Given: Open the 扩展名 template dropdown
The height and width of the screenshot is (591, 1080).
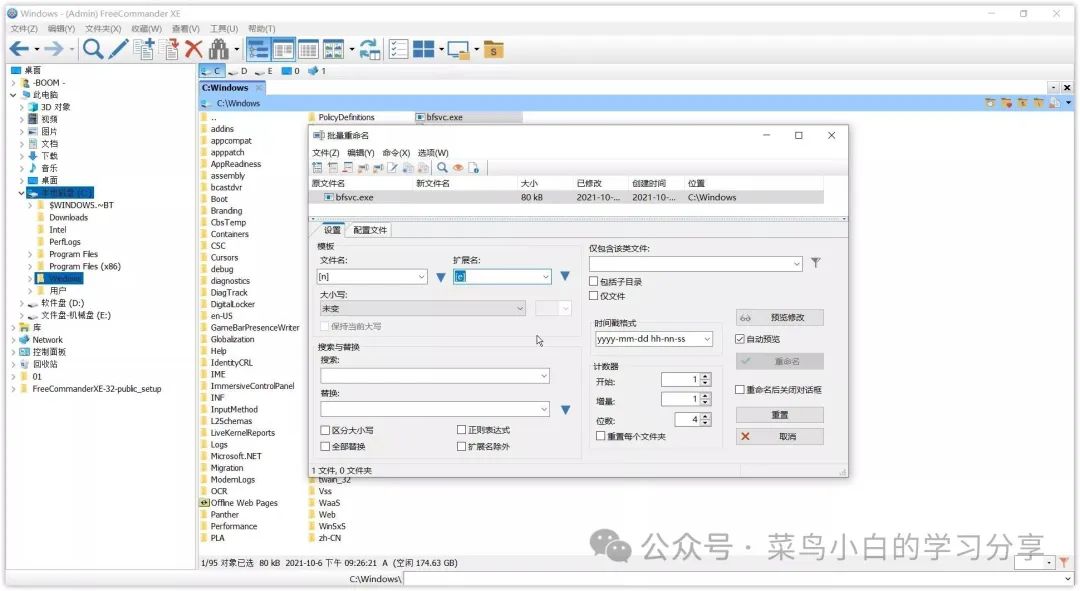Looking at the screenshot, I should (x=546, y=277).
